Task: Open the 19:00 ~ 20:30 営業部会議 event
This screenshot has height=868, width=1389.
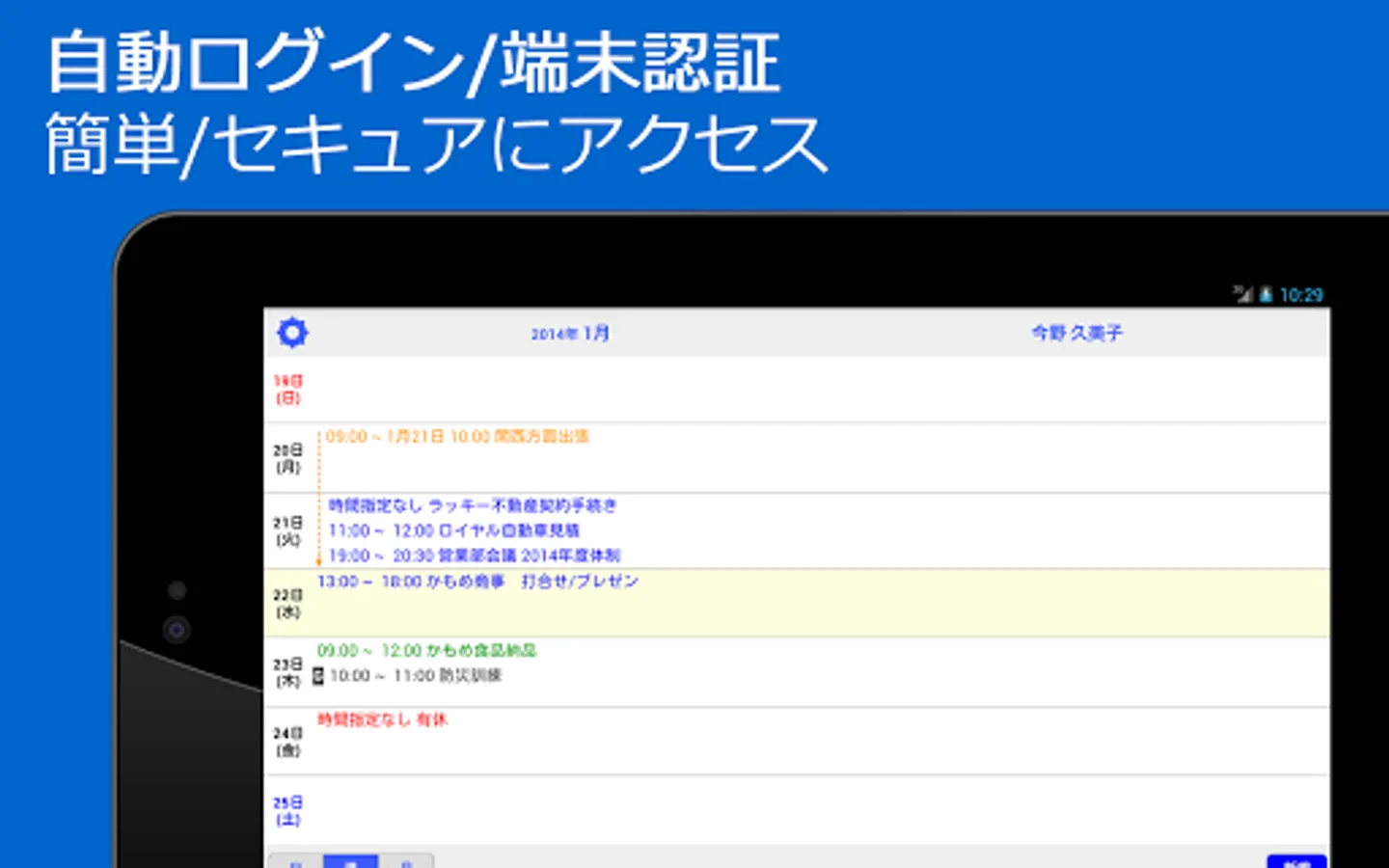Action: pyautogui.click(x=475, y=556)
